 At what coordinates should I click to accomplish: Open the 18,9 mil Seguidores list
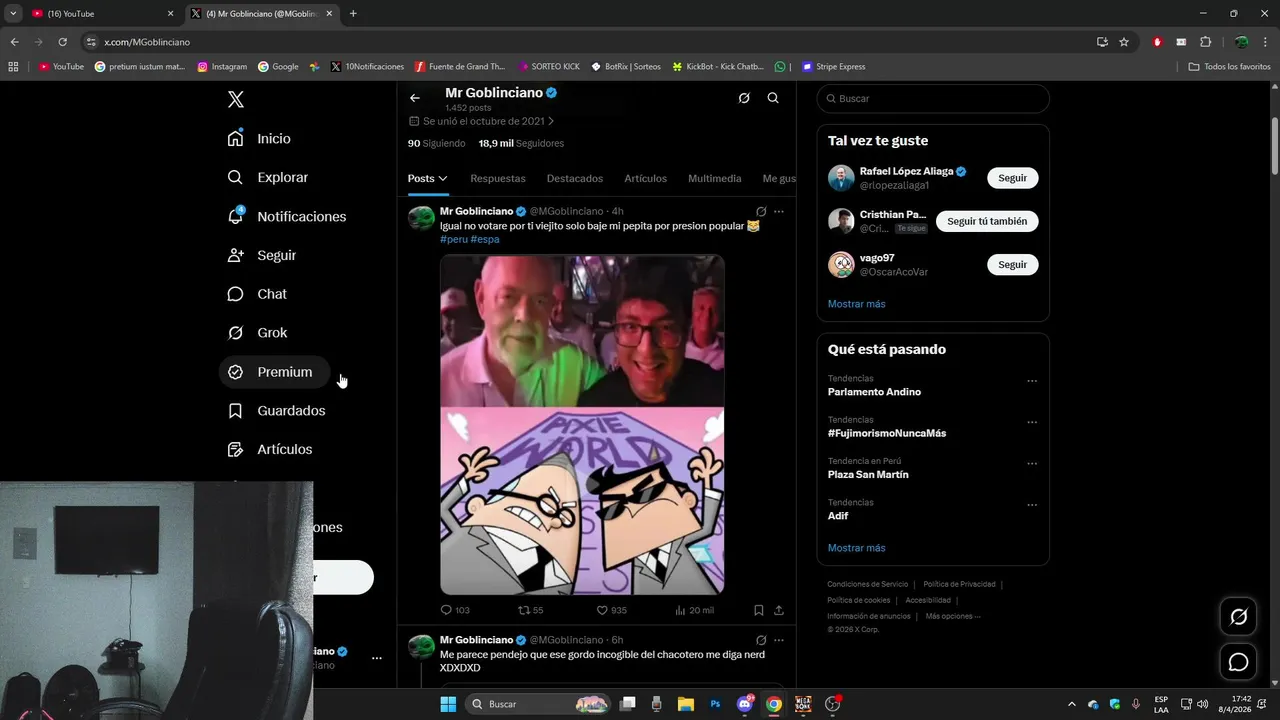coord(521,144)
